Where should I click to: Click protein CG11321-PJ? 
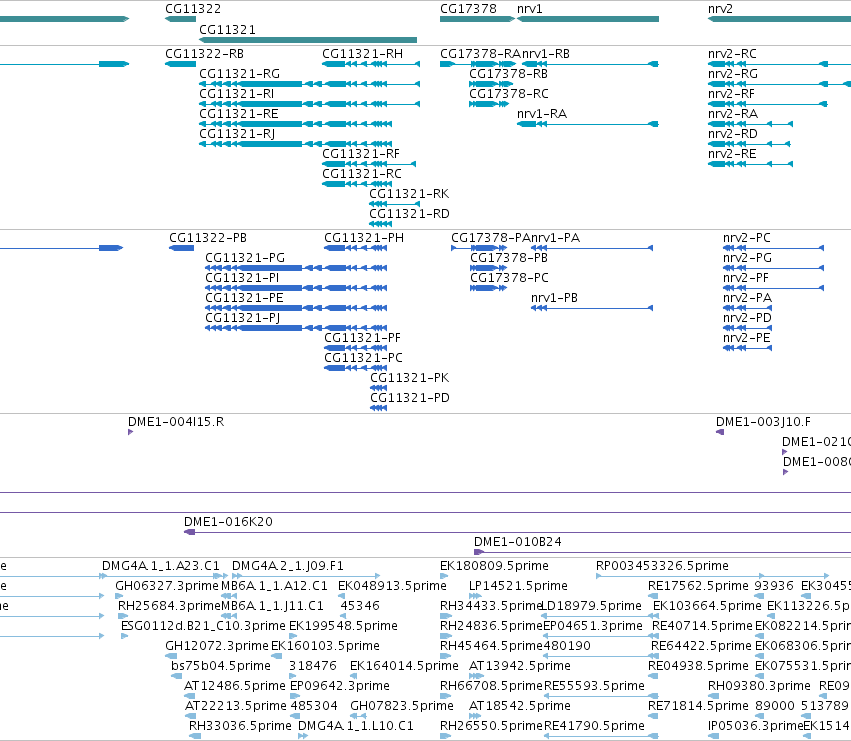pos(296,328)
